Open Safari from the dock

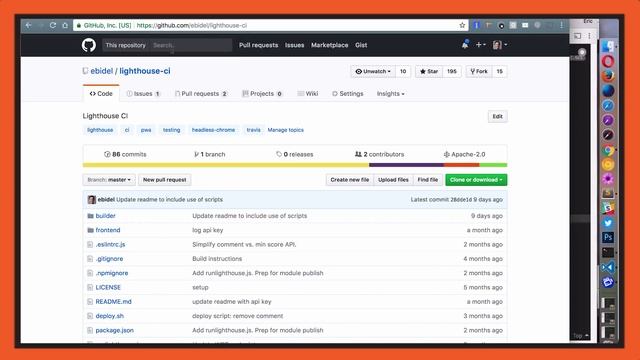pyautogui.click(x=608, y=106)
